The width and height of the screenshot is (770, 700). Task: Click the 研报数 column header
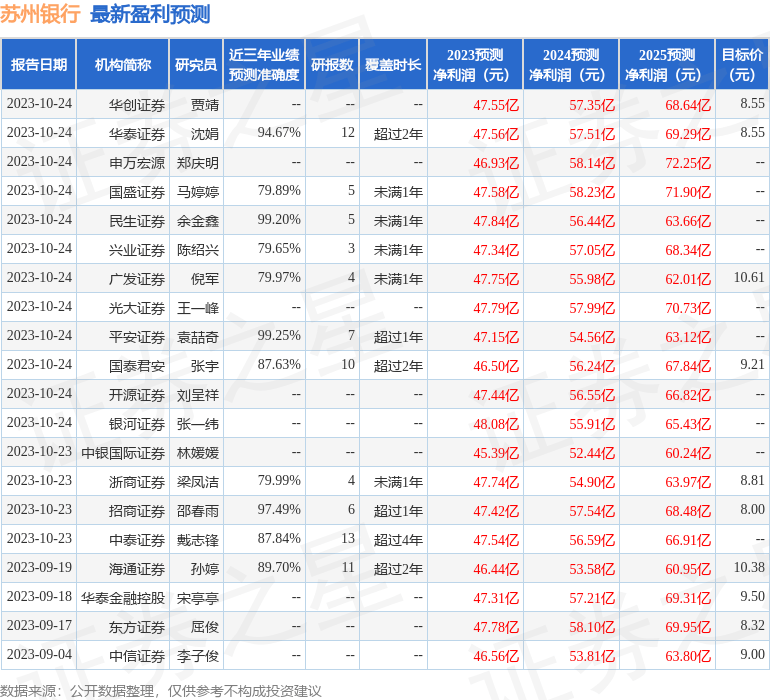click(x=331, y=65)
